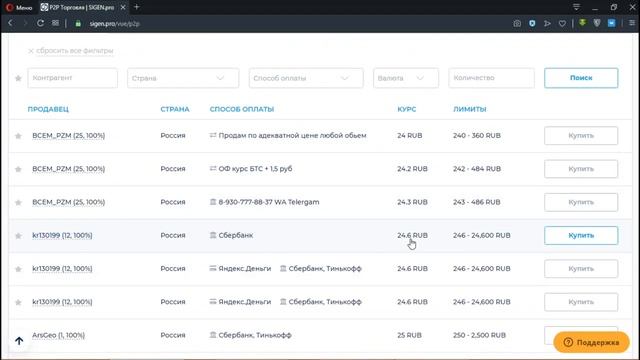Click the secure lock icon in address bar
Image resolution: width=640 pixels, height=360 pixels.
(78, 24)
